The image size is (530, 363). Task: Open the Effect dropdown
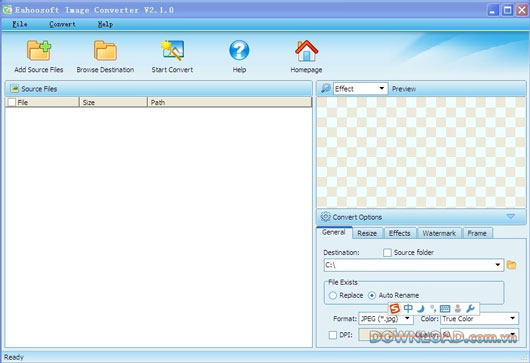[x=360, y=89]
